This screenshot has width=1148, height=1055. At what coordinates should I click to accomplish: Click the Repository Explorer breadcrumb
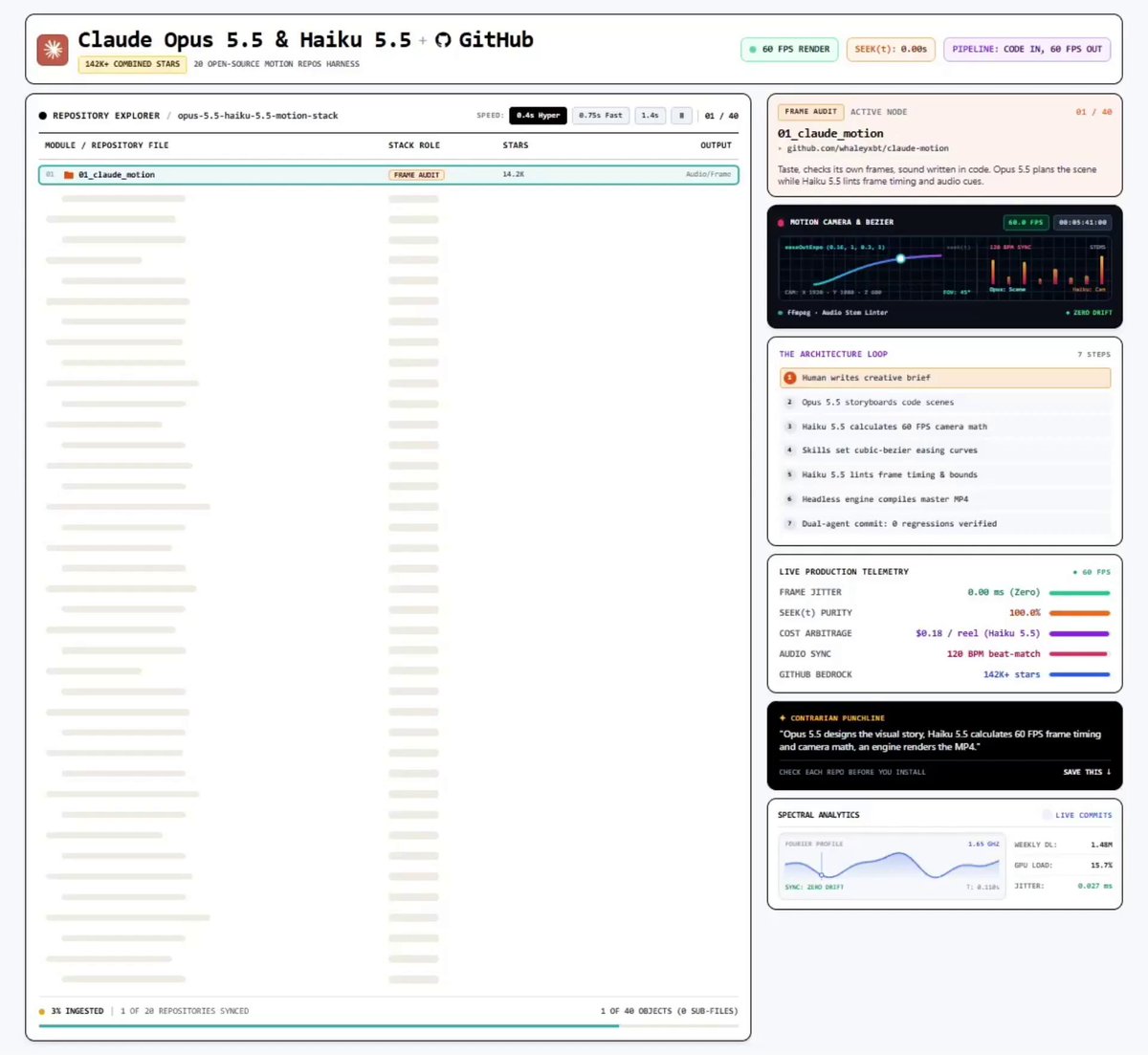pos(106,116)
